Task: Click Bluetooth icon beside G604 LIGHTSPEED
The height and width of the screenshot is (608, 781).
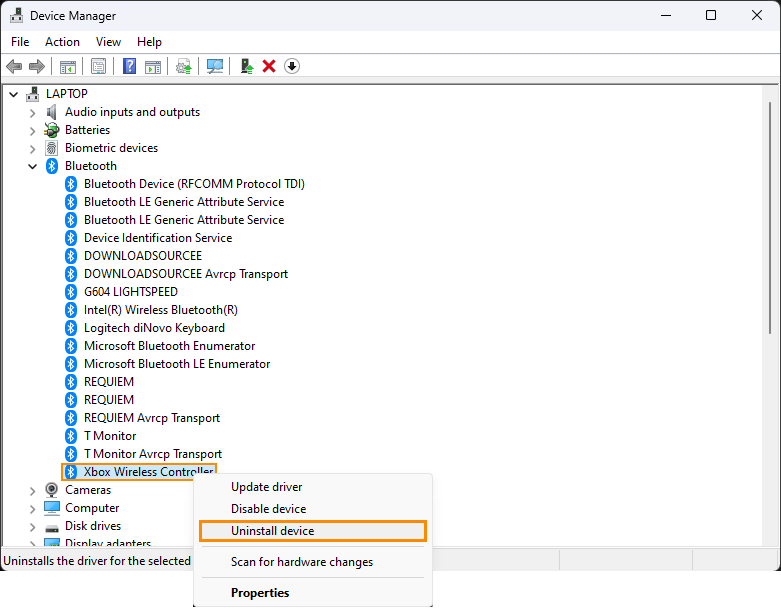Action: (71, 292)
